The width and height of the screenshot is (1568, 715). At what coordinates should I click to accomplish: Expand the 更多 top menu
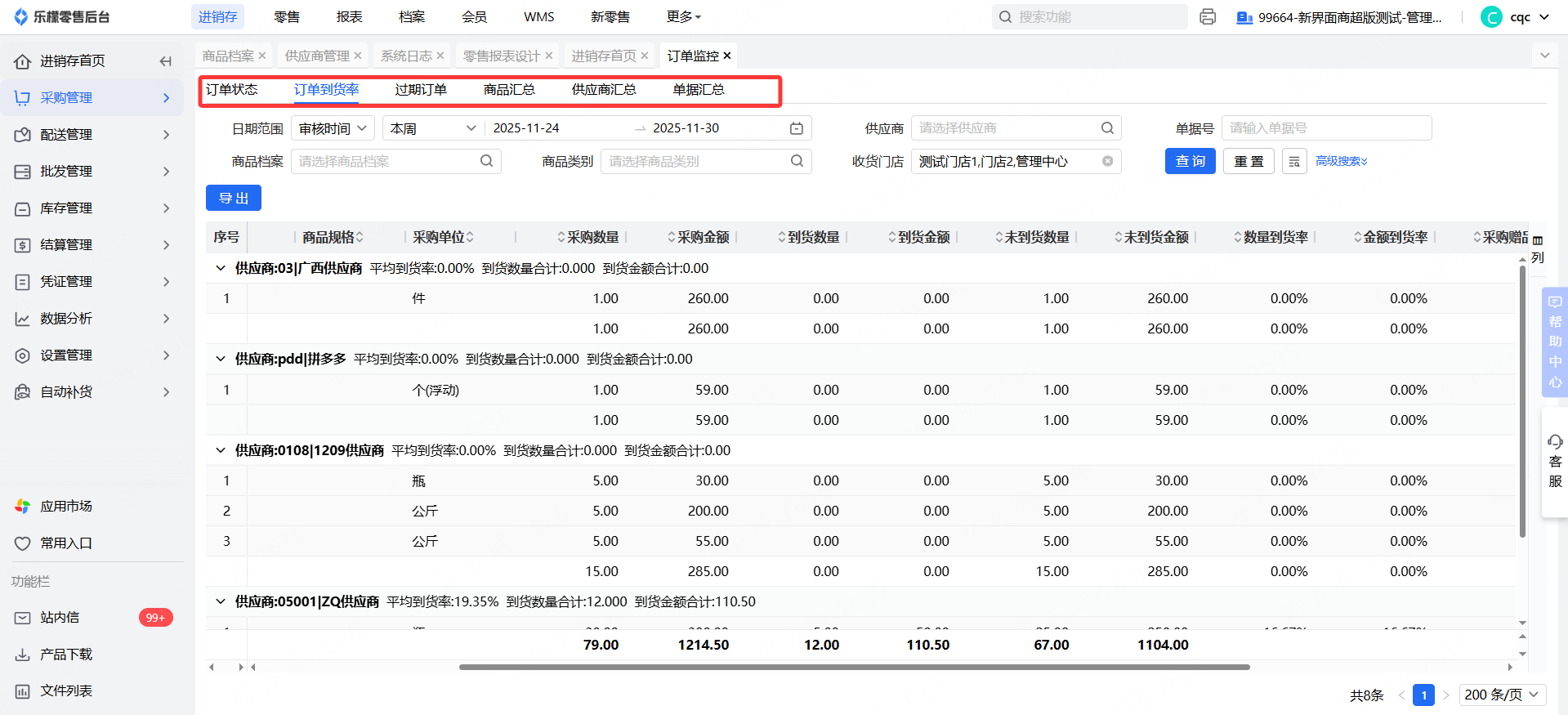683,17
